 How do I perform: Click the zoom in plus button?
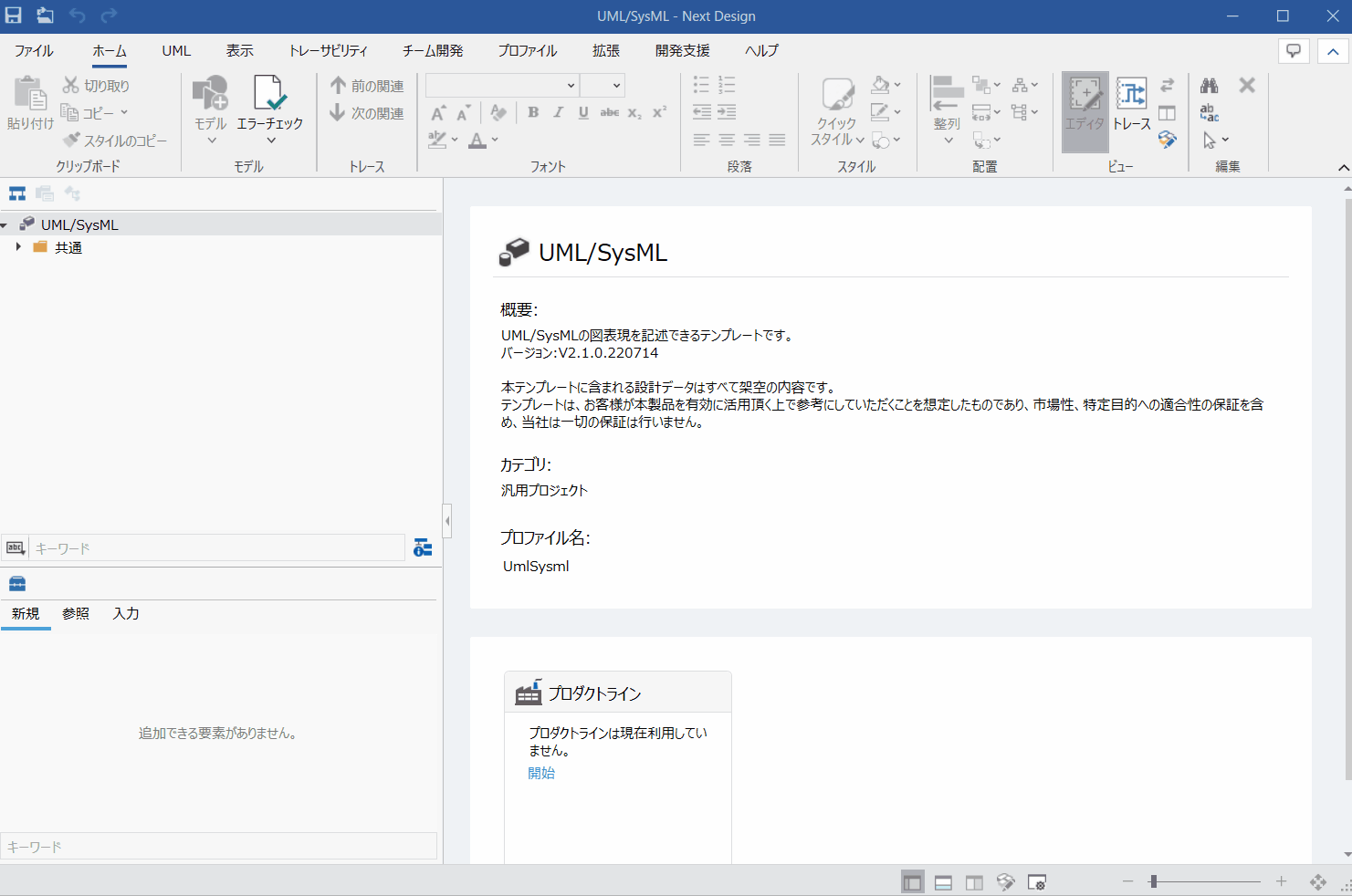click(x=1282, y=881)
